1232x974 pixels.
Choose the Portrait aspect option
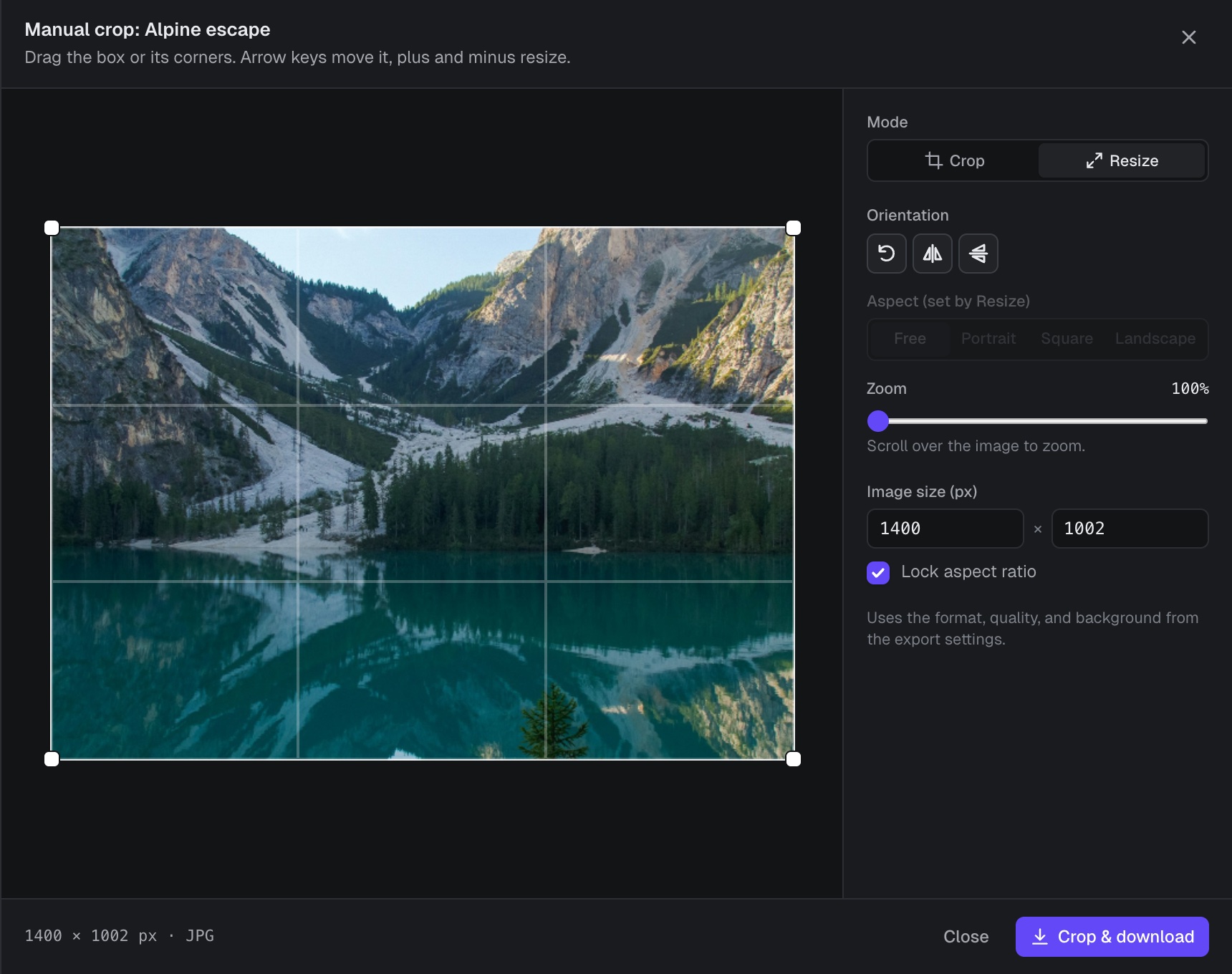[x=988, y=339]
